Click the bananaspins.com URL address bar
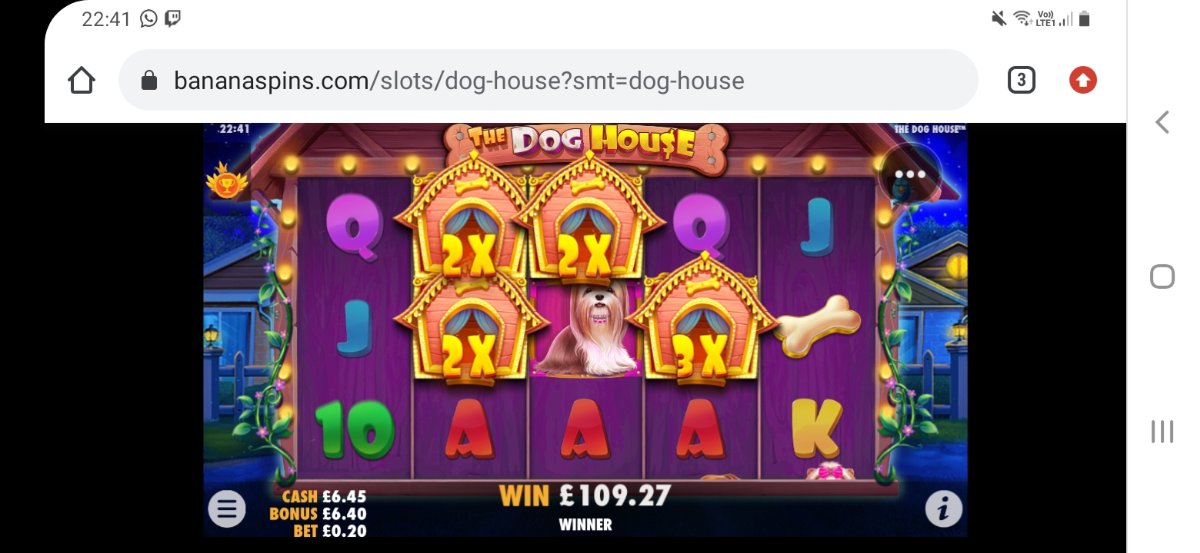The width and height of the screenshot is (1200, 553). [x=548, y=80]
